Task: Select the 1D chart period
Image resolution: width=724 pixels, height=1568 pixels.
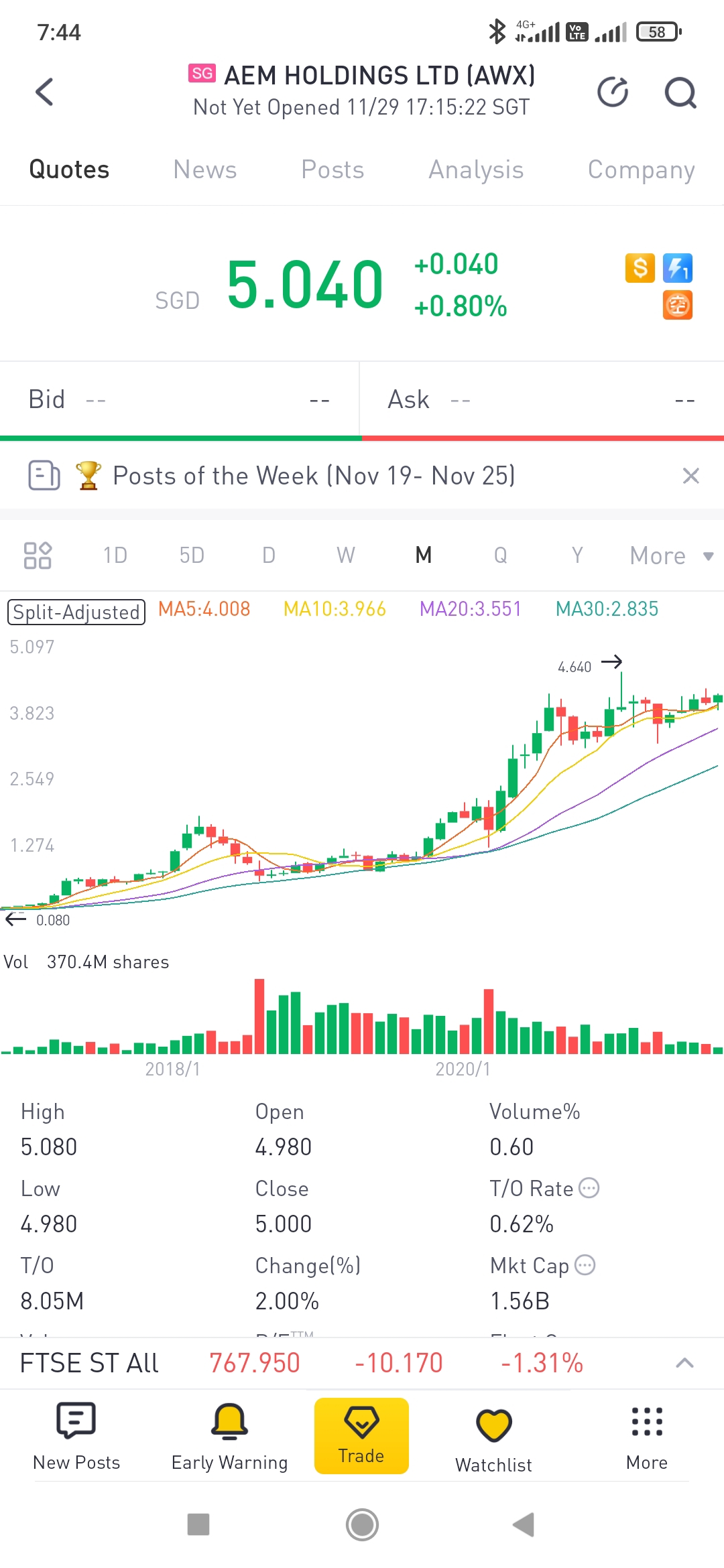Action: pos(115,556)
